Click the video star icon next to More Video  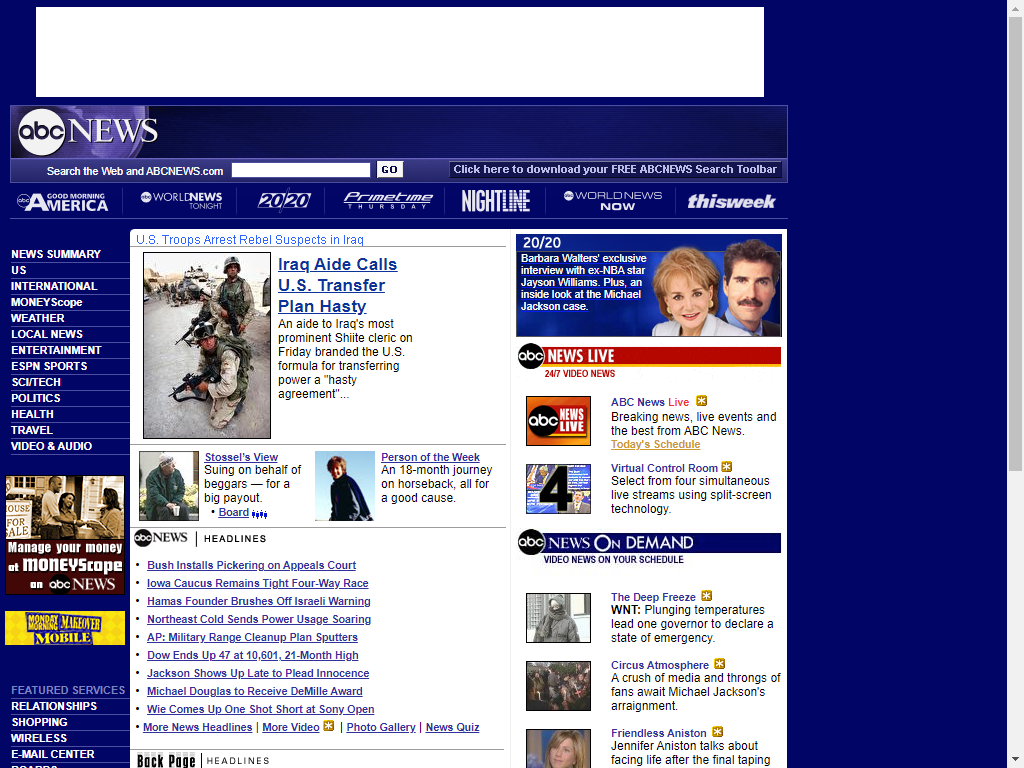tap(328, 726)
